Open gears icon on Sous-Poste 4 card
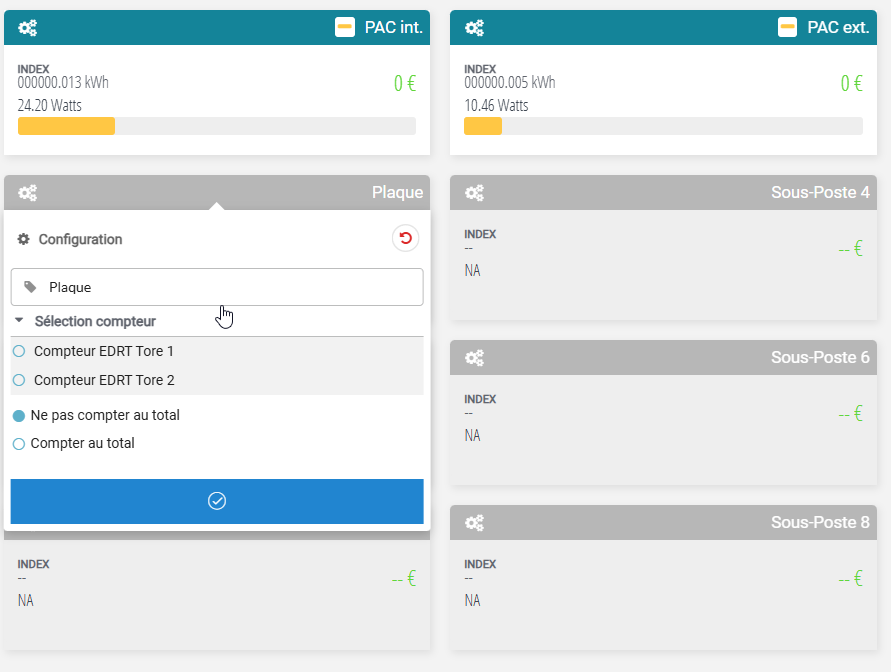Viewport: 891px width, 672px height. pos(475,193)
